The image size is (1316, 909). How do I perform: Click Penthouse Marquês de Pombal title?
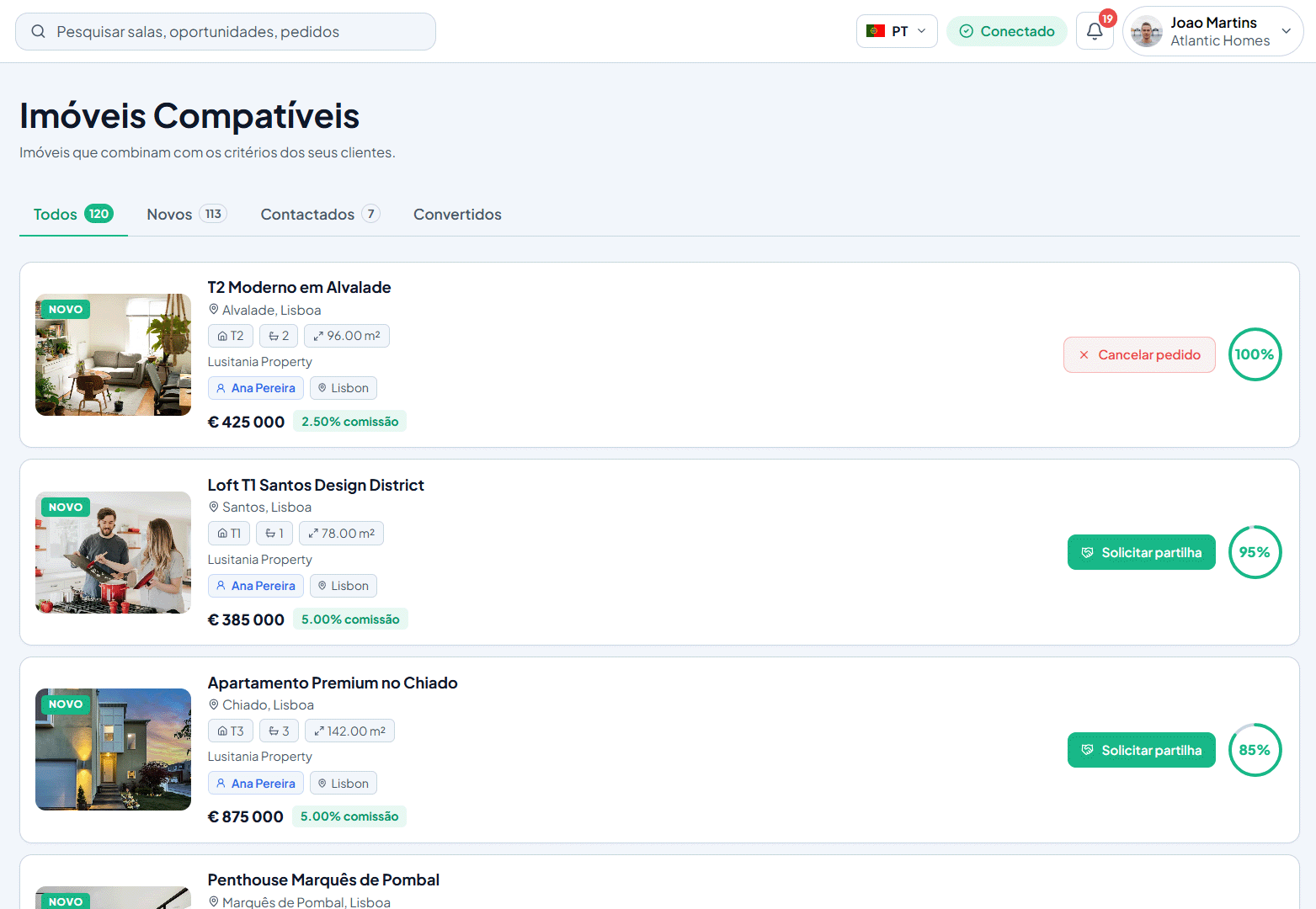point(323,880)
